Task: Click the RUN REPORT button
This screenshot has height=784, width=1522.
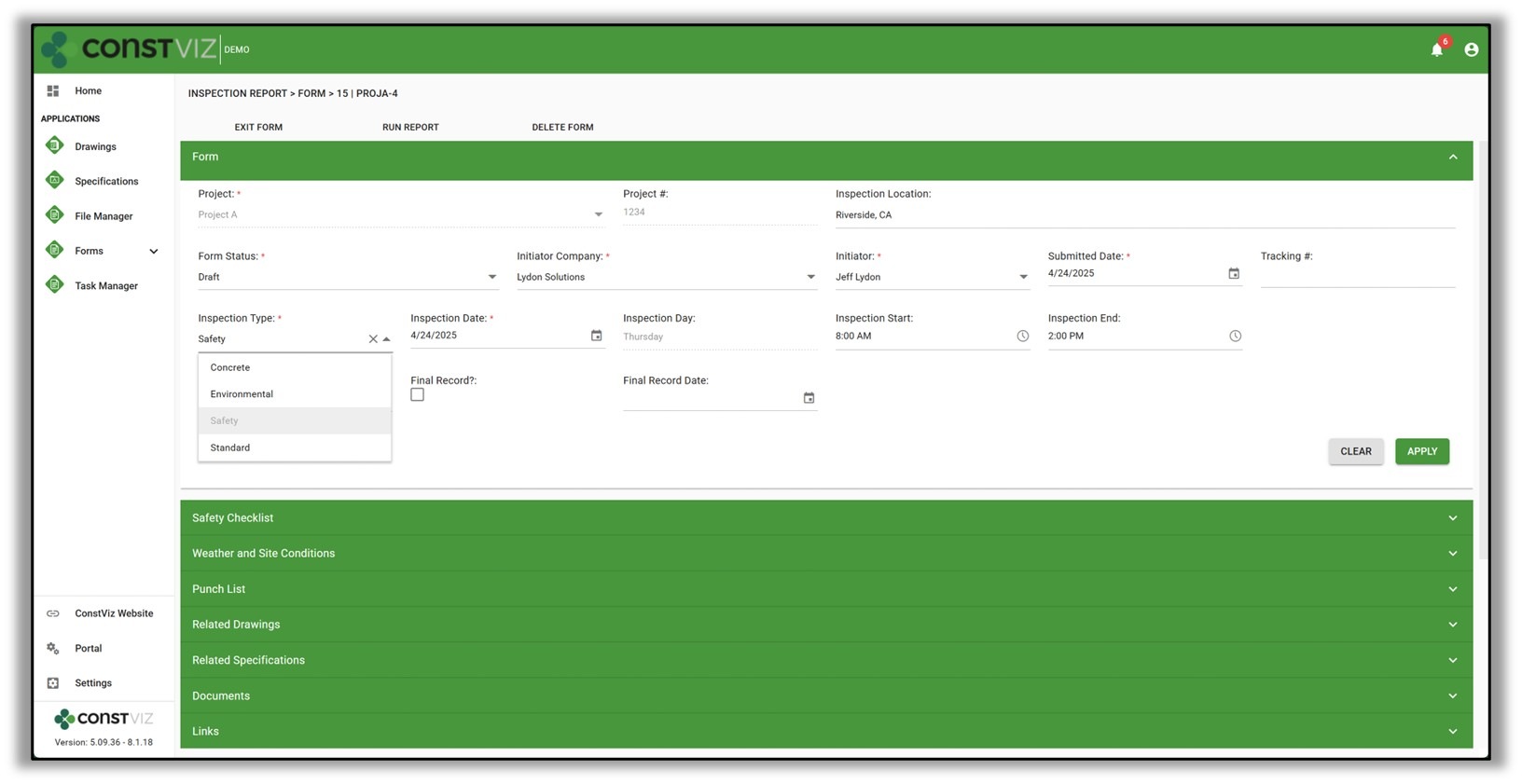Action: pyautogui.click(x=410, y=128)
